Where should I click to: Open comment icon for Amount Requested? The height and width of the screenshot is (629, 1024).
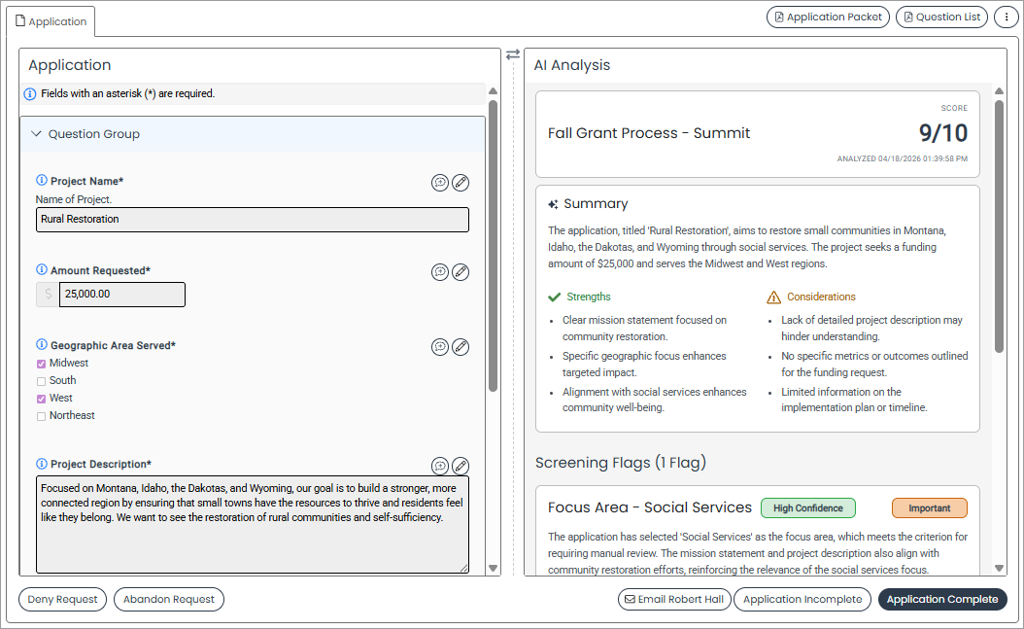pyautogui.click(x=440, y=272)
